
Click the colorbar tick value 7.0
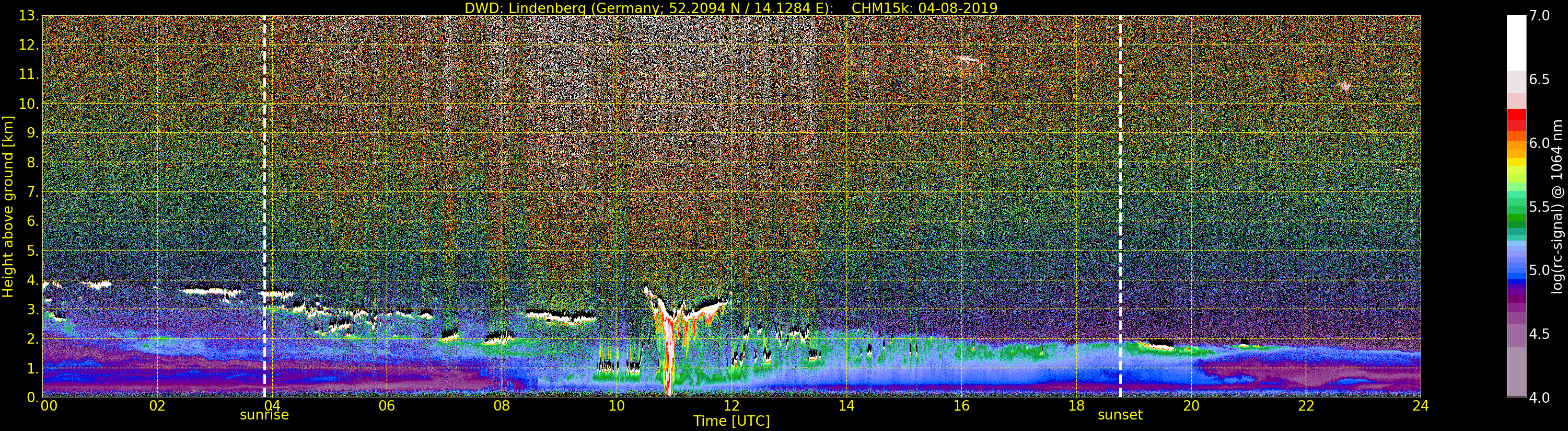click(x=1539, y=16)
